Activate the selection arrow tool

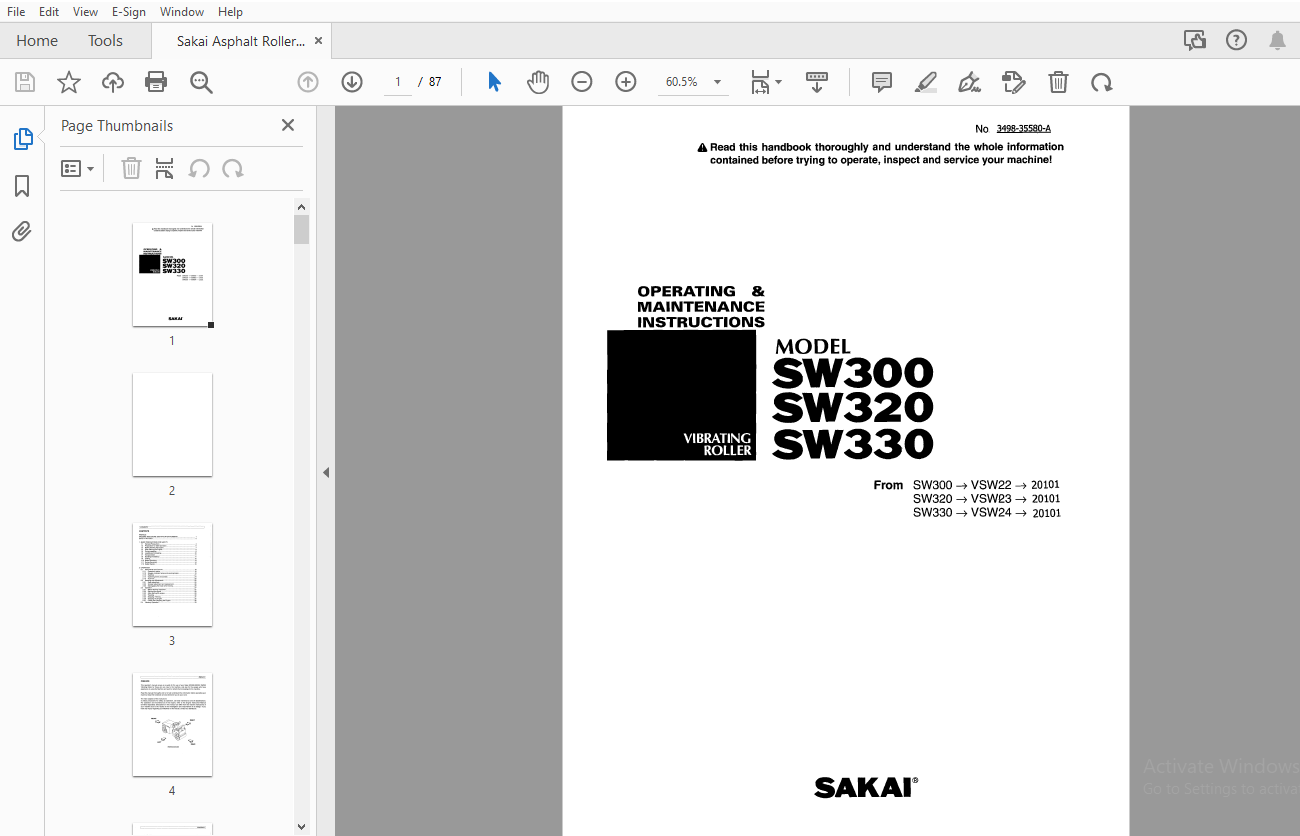(x=494, y=82)
